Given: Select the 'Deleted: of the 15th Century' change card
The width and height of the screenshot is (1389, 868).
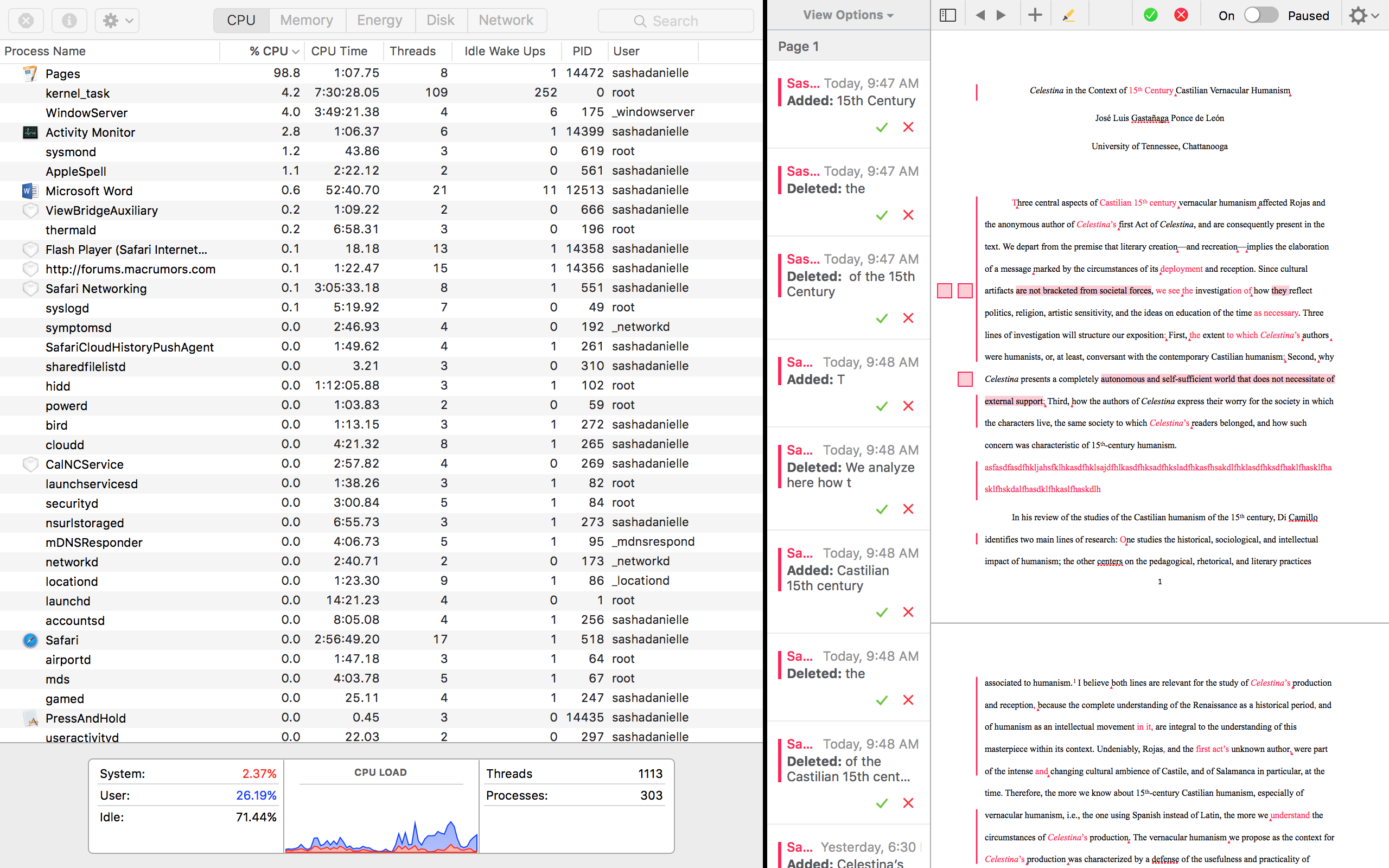Looking at the screenshot, I should point(849,288).
